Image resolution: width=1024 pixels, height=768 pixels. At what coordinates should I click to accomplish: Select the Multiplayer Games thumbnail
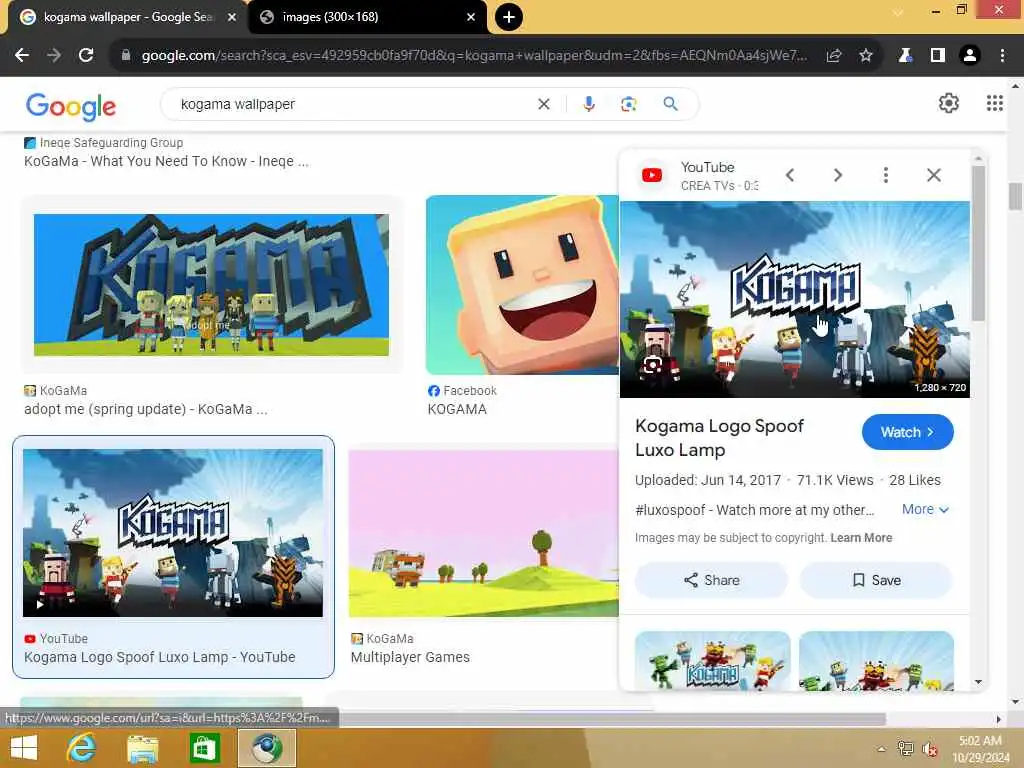tap(483, 533)
